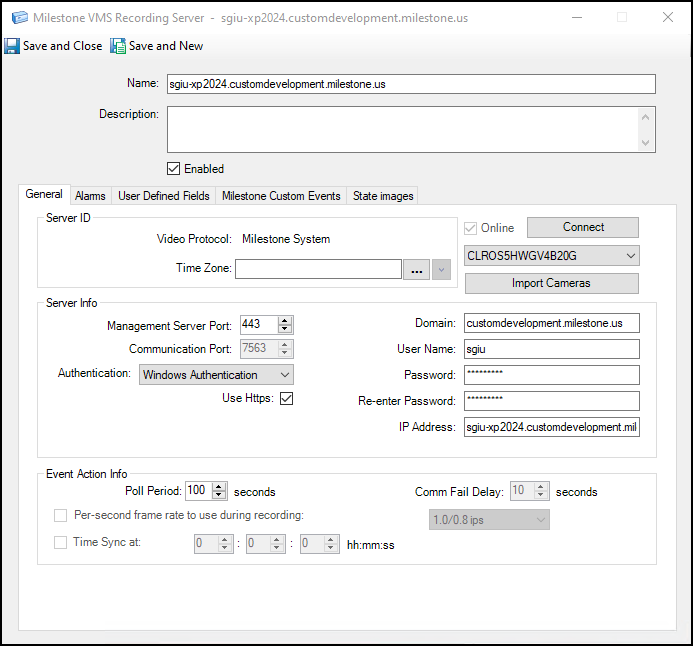Decrease the Comm Fail Delay value
The image size is (693, 646).
tap(541, 495)
